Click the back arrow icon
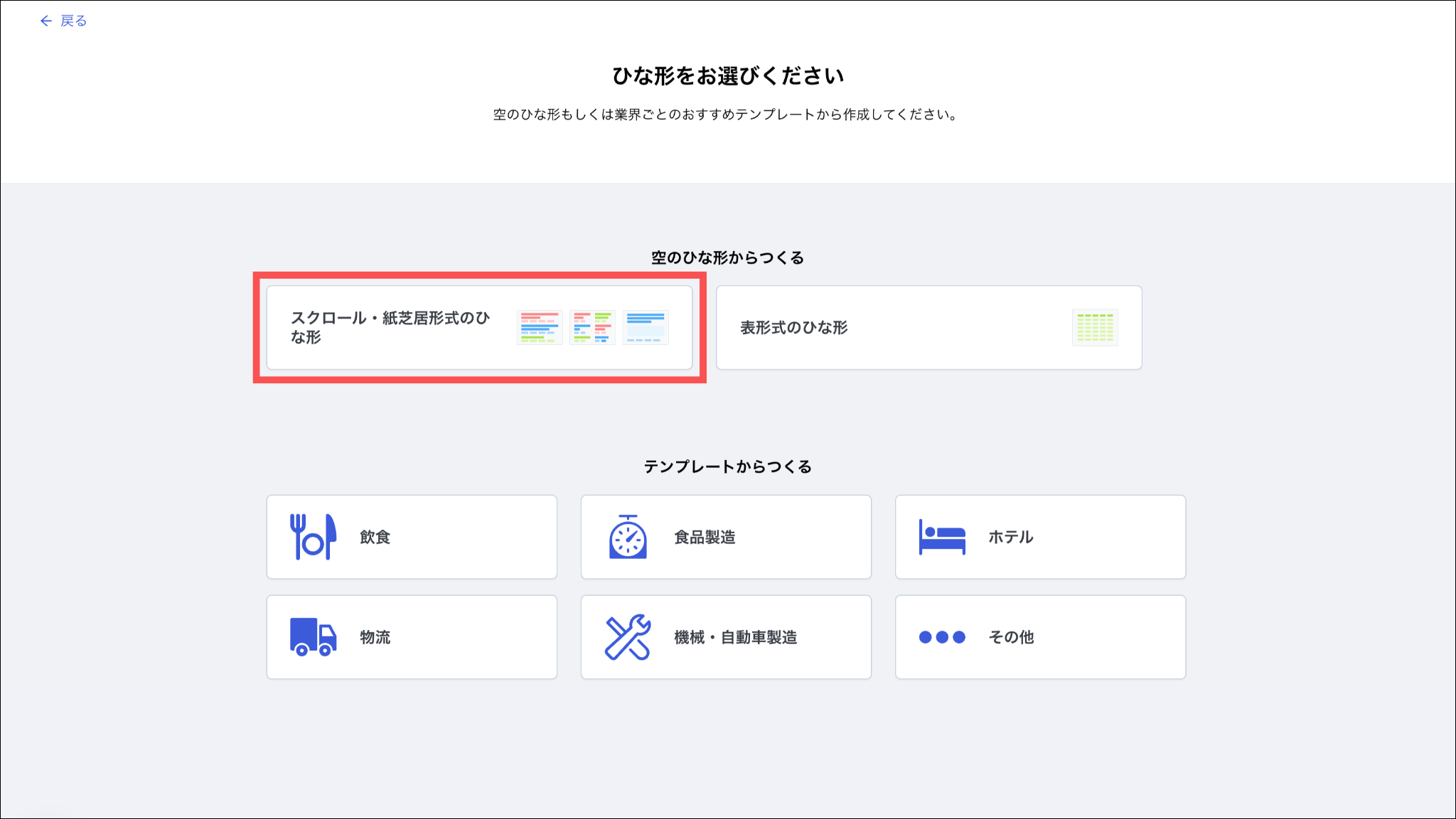The height and width of the screenshot is (819, 1456). (x=46, y=21)
